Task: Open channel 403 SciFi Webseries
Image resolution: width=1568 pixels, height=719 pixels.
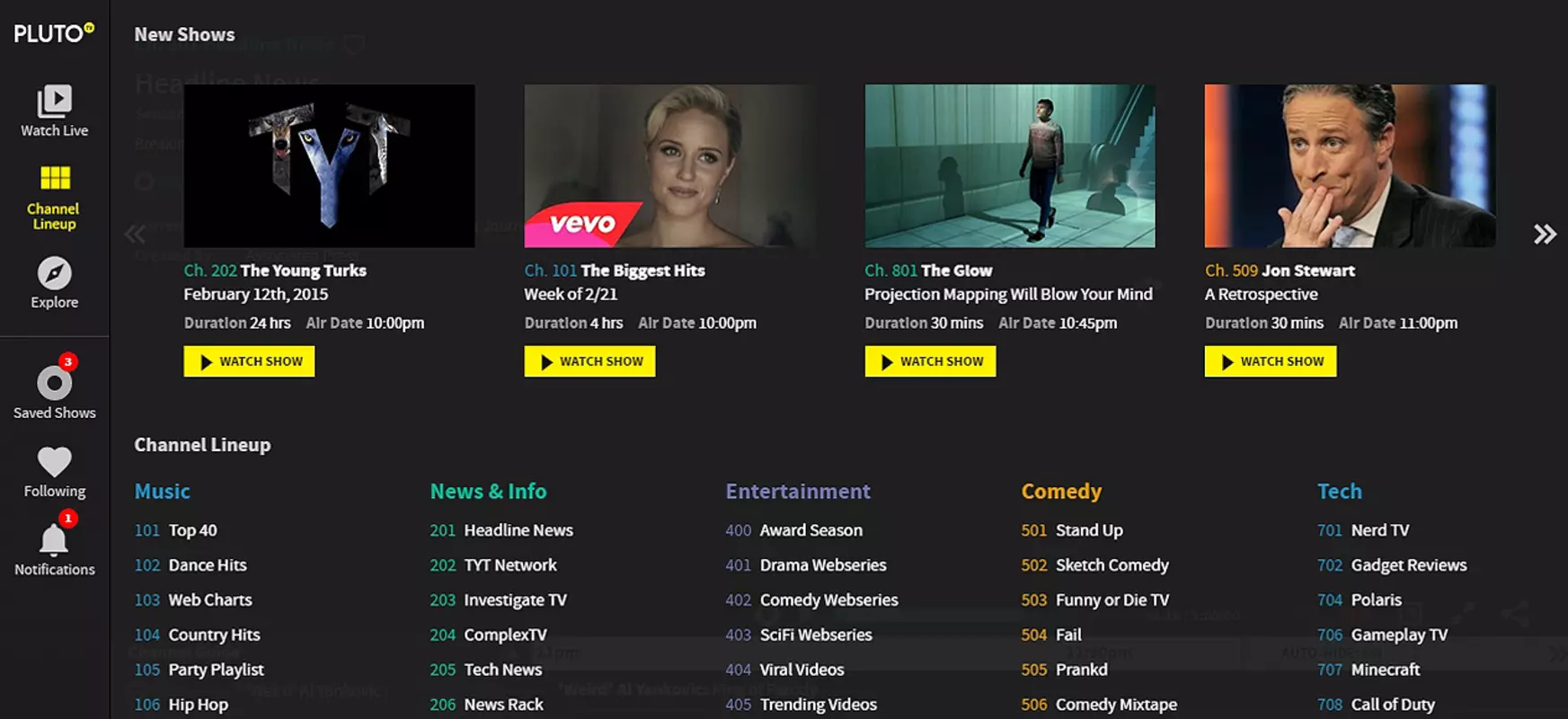Action: 799,635
